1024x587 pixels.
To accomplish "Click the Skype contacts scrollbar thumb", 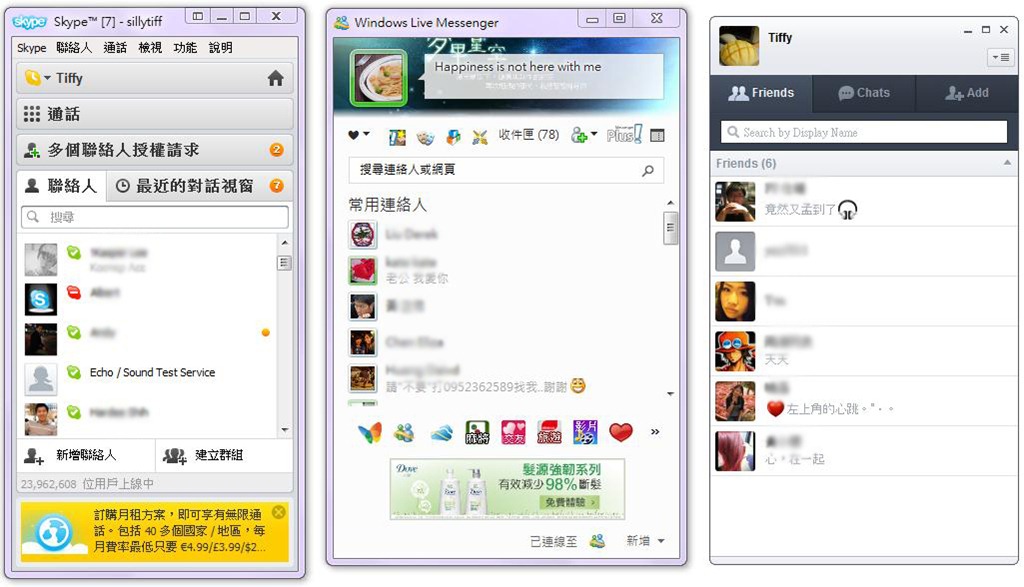I will (284, 263).
